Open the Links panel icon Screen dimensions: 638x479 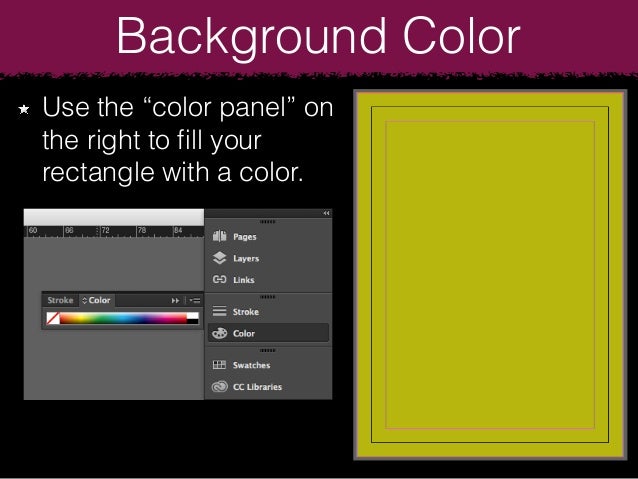(x=219, y=280)
